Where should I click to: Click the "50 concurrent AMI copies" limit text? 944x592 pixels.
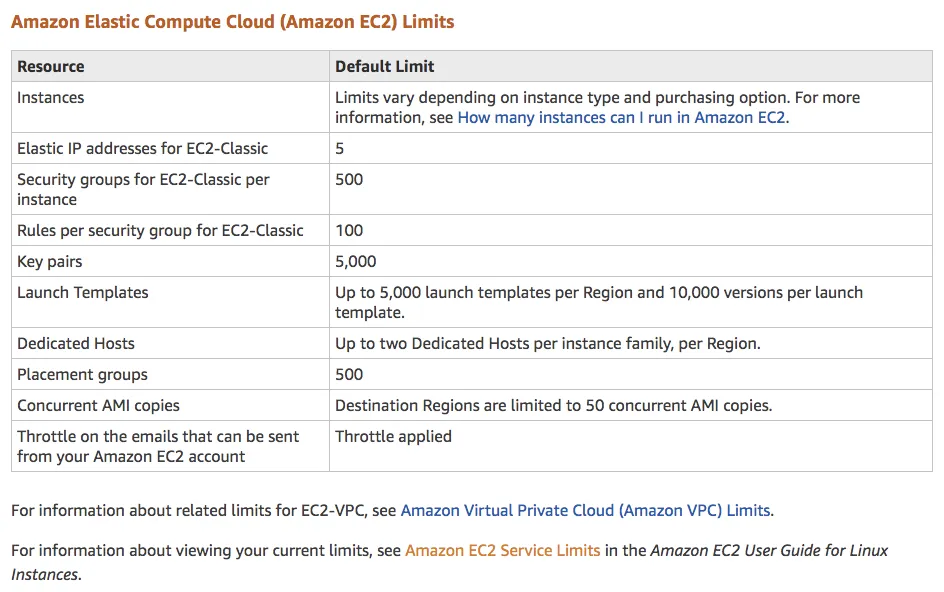[x=553, y=405]
